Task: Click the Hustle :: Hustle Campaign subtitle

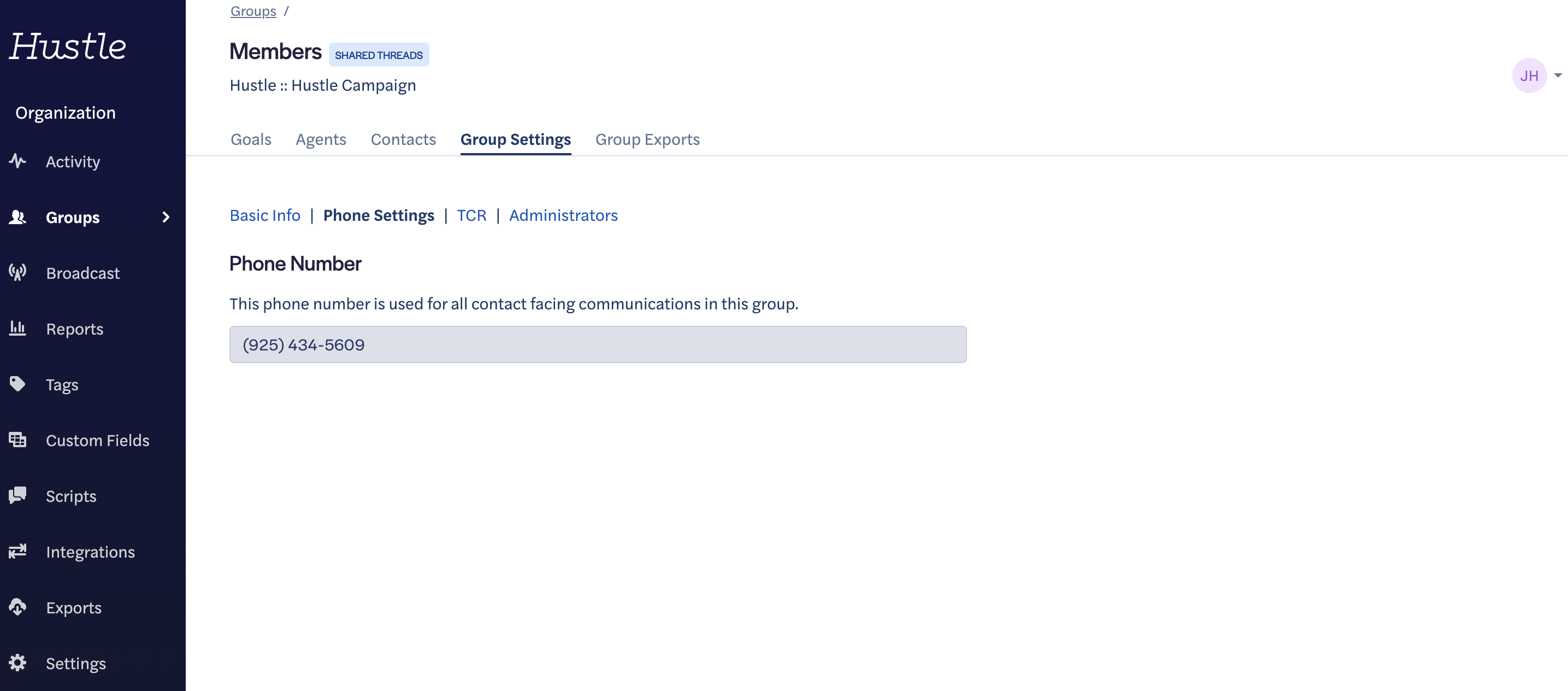Action: 322,85
